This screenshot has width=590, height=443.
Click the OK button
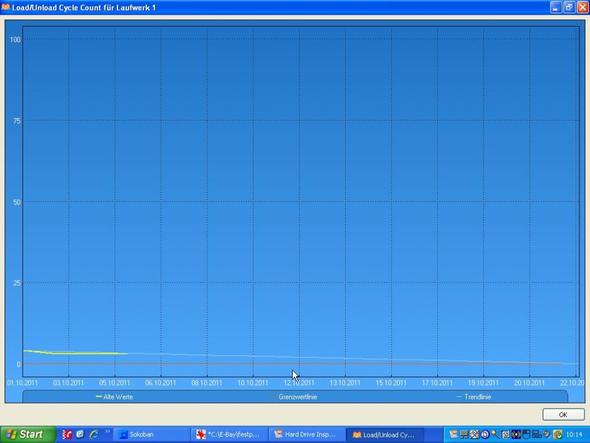[563, 414]
